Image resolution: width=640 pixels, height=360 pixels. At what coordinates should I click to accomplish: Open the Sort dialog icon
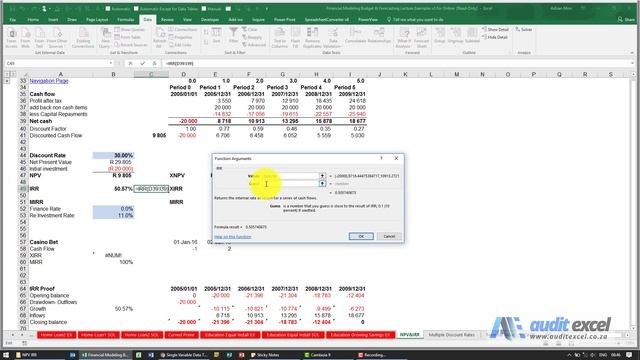click(216, 36)
